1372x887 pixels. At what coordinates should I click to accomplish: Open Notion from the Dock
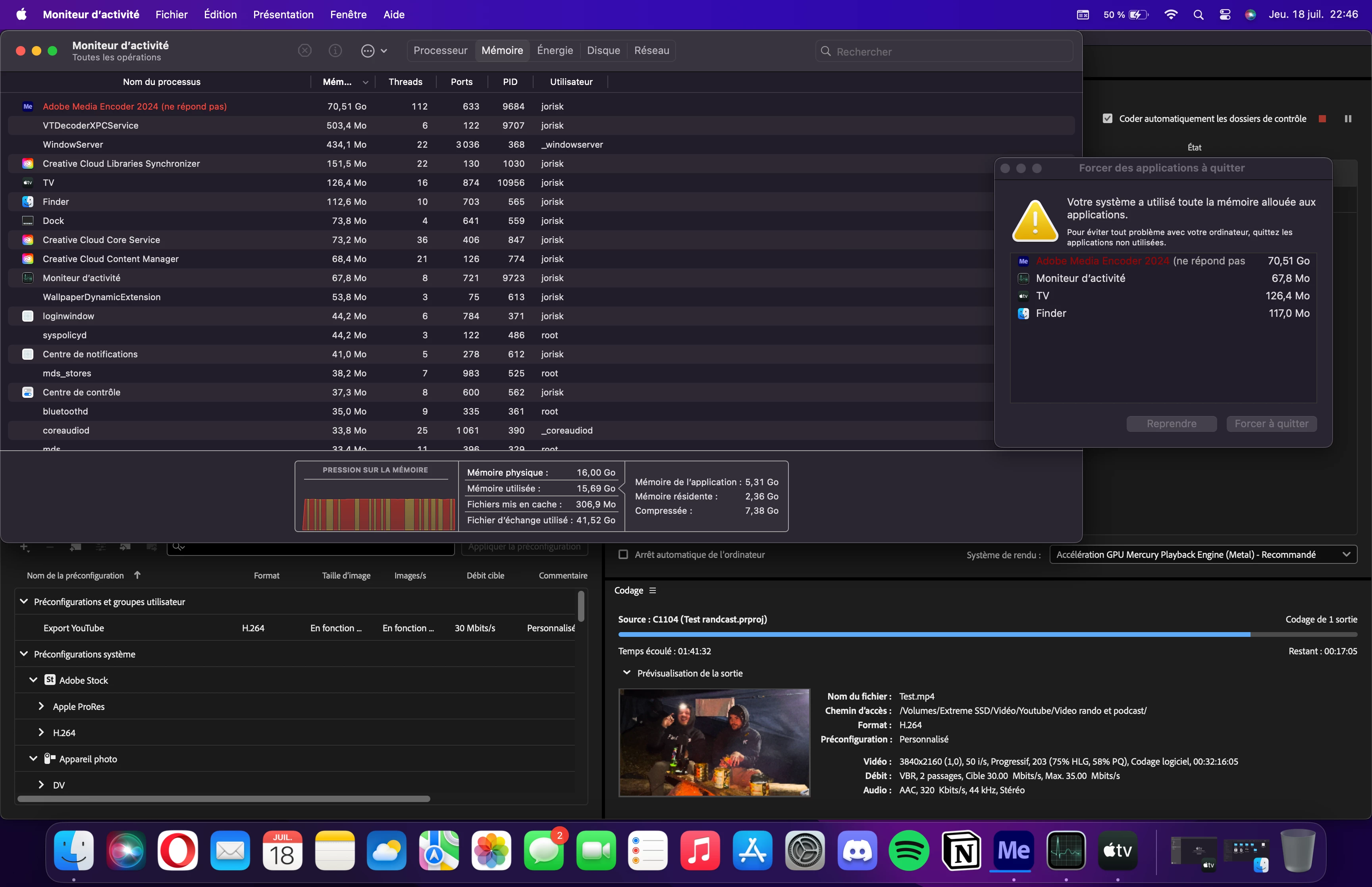[961, 850]
